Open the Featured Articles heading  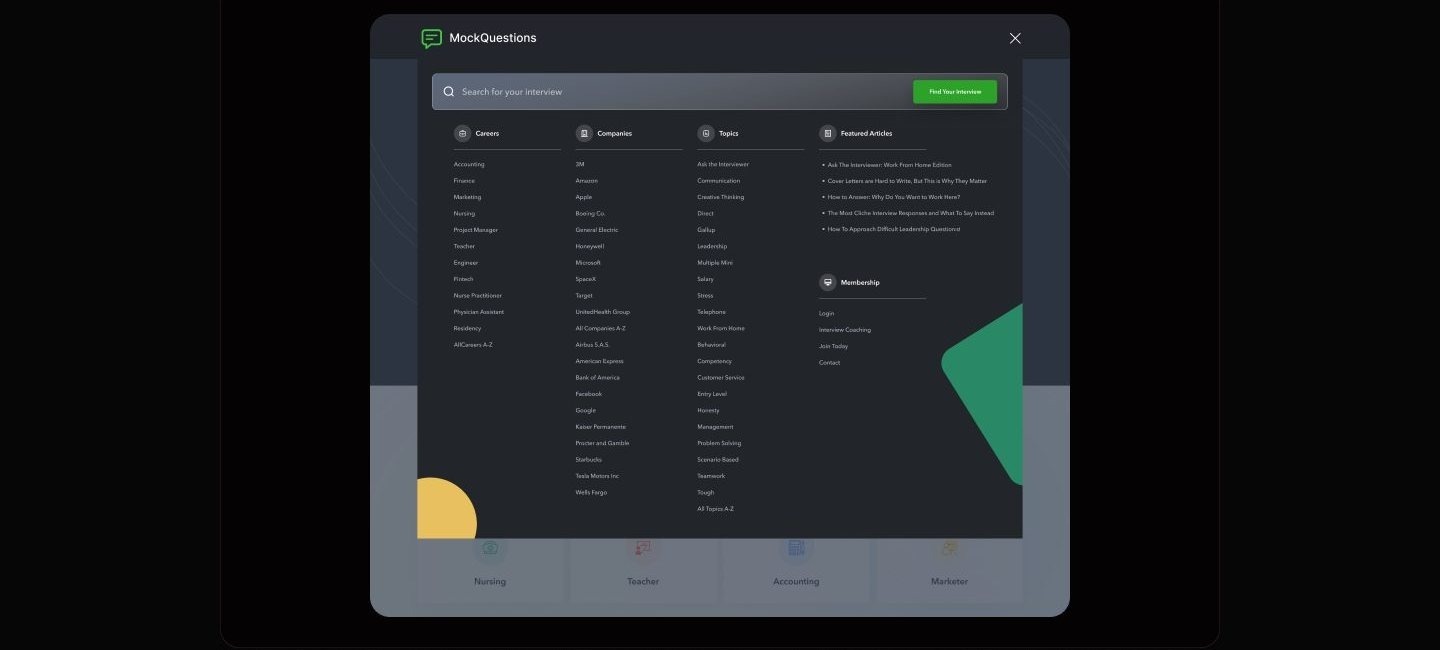866,133
